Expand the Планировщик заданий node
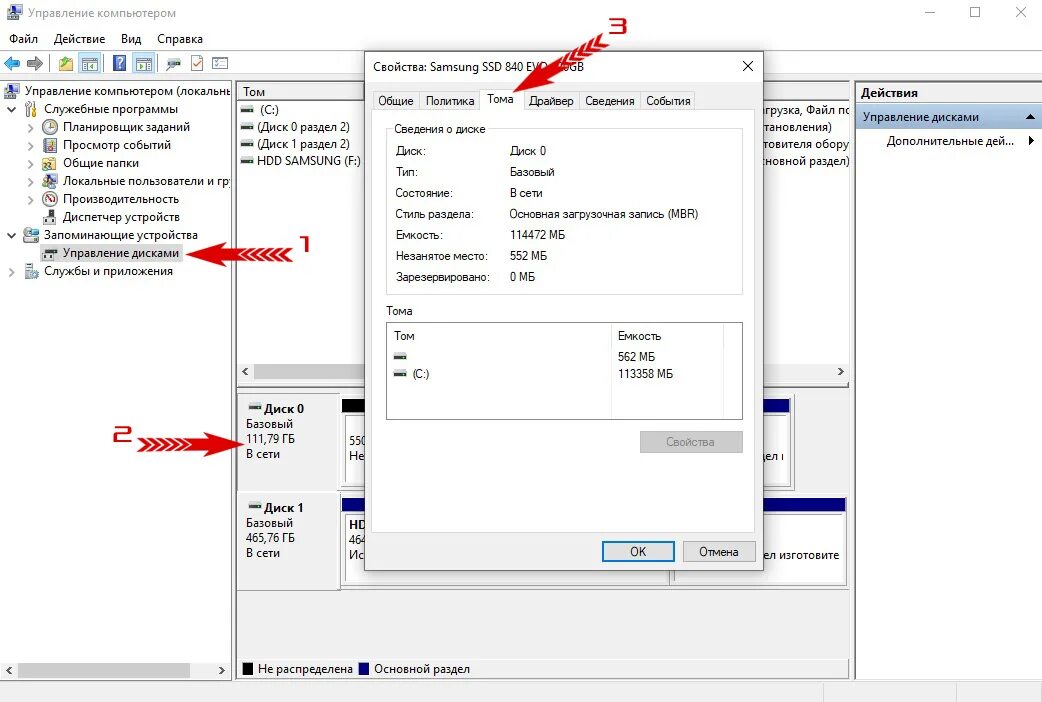This screenshot has width=1042, height=702. click(30, 127)
